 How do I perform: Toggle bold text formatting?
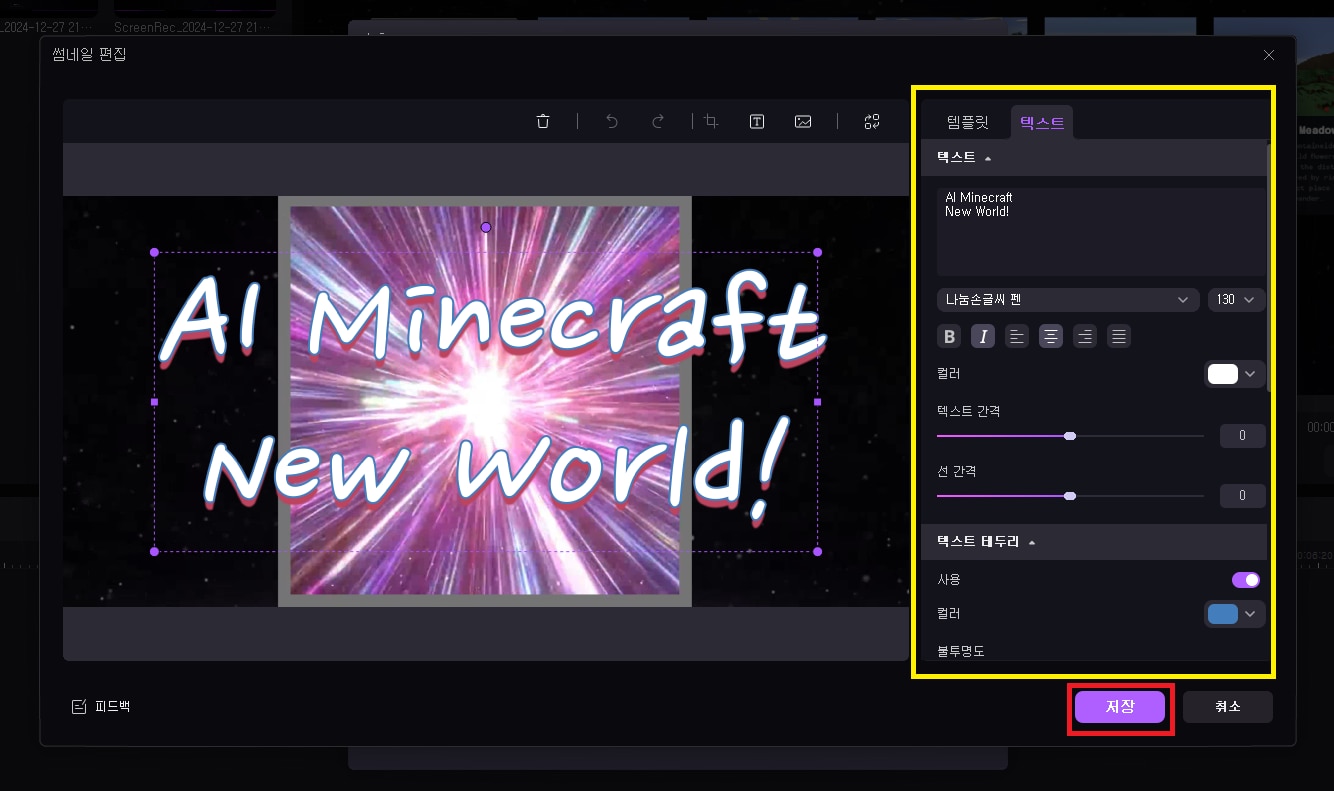click(x=949, y=337)
